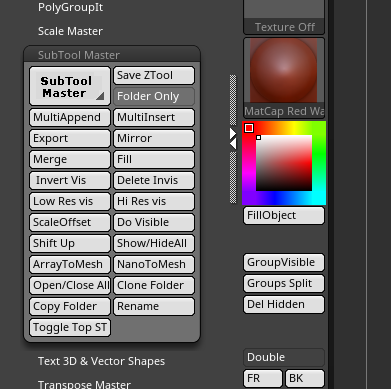This screenshot has width=391, height=389.
Task: Click the right-pointing divider arrow
Action: click(x=233, y=134)
